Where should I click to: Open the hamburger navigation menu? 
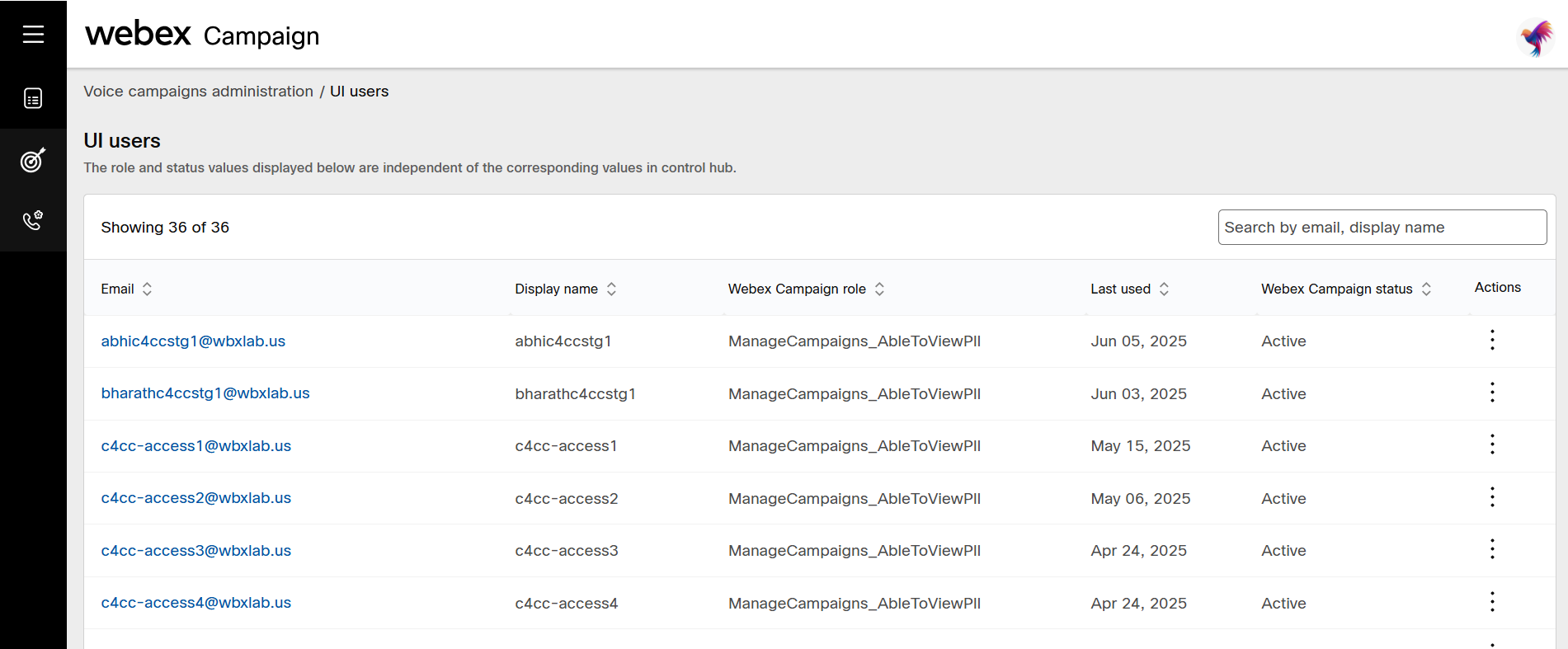(x=33, y=34)
